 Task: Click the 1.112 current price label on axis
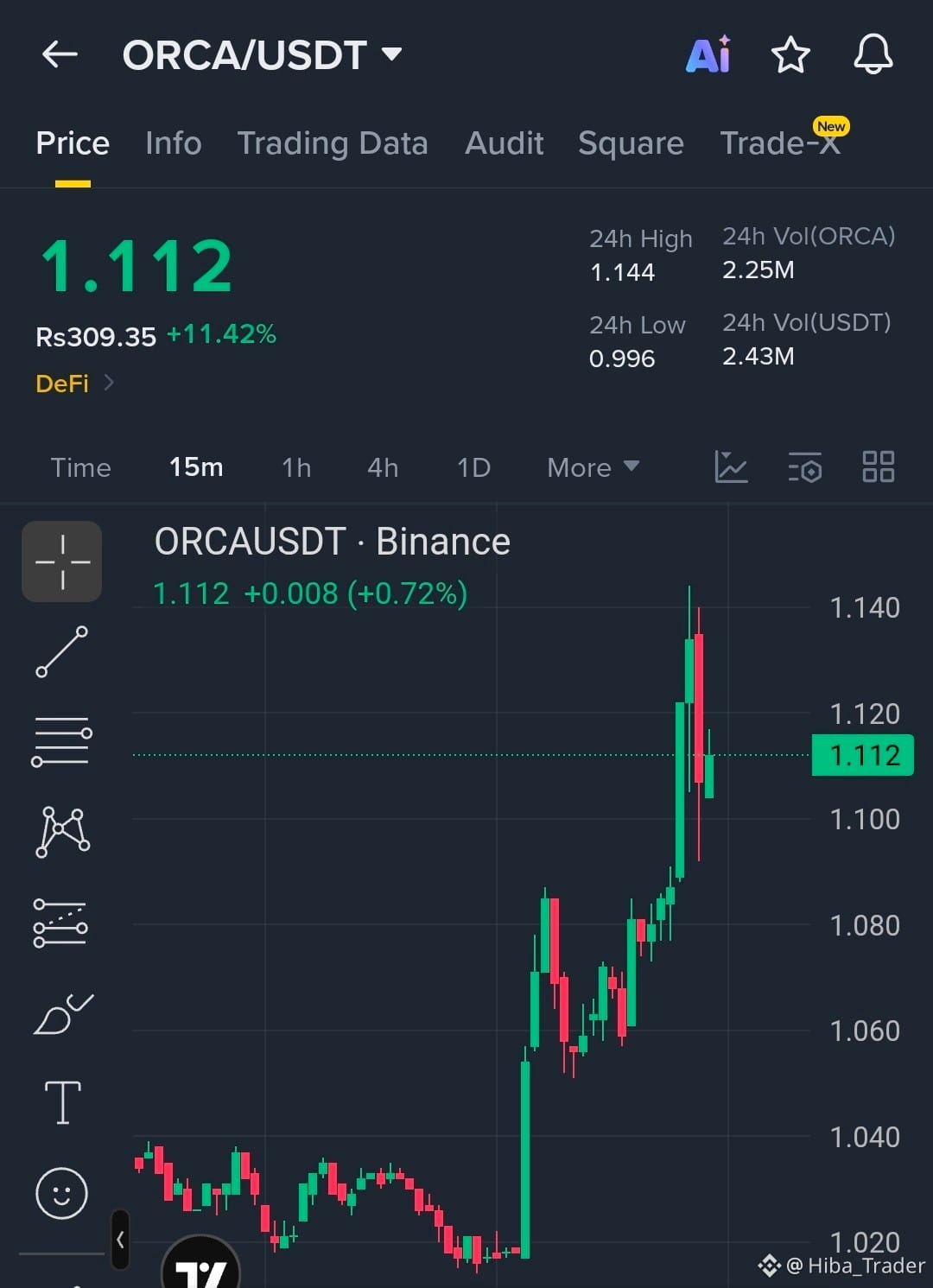pos(863,755)
